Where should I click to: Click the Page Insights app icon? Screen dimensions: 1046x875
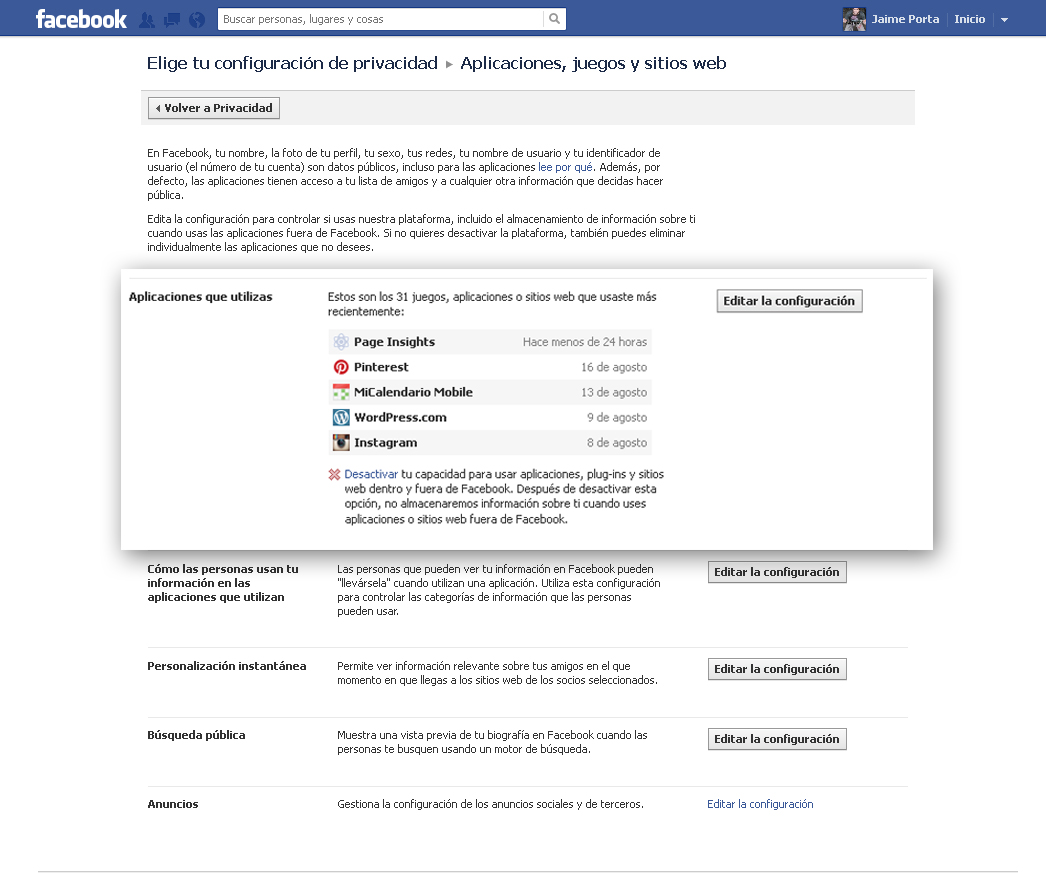pyautogui.click(x=341, y=342)
